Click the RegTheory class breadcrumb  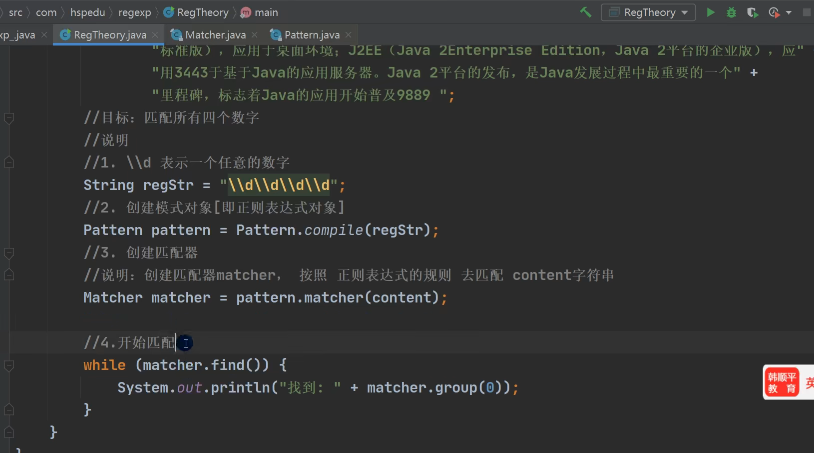[x=196, y=12]
